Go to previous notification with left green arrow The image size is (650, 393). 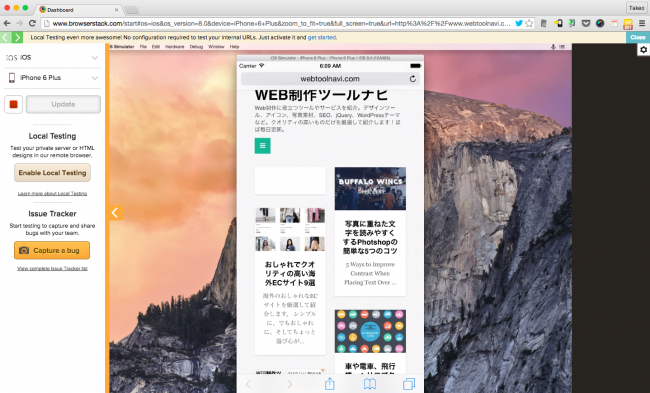click(5, 38)
